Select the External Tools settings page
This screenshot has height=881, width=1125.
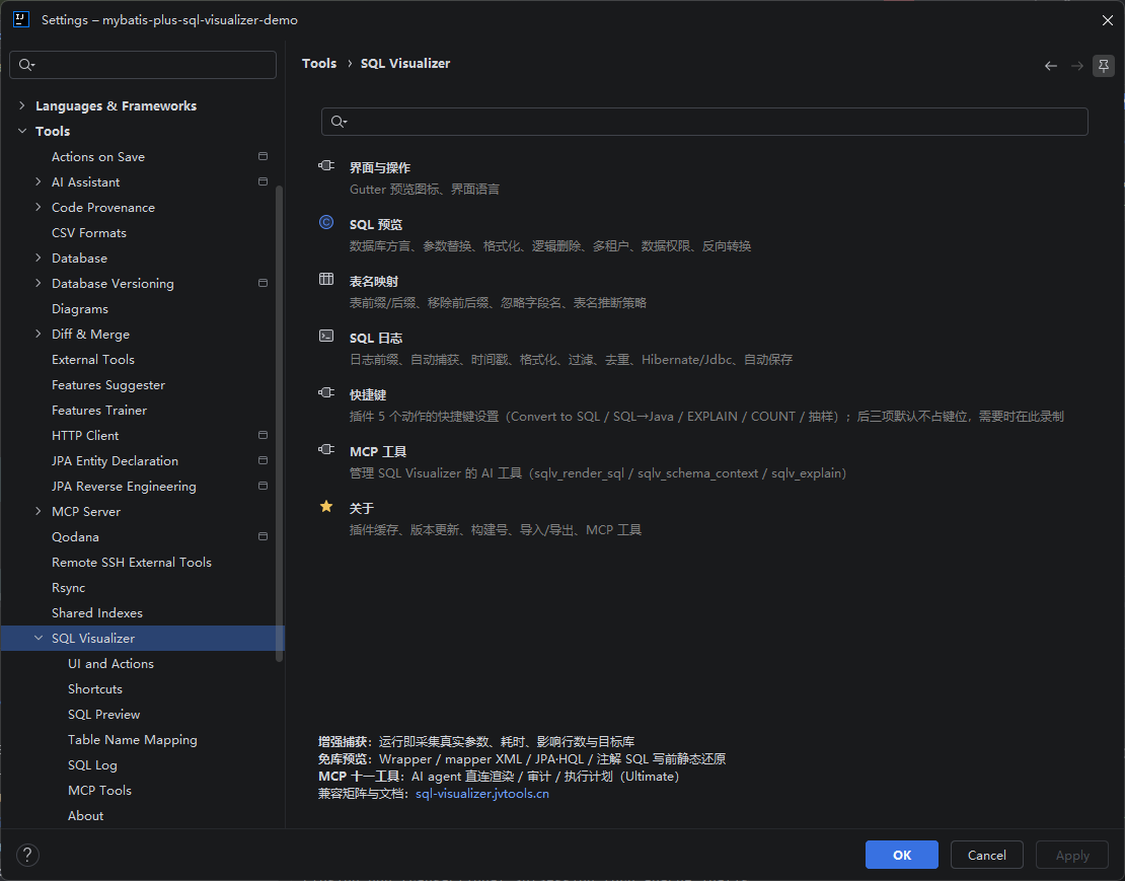tap(93, 359)
